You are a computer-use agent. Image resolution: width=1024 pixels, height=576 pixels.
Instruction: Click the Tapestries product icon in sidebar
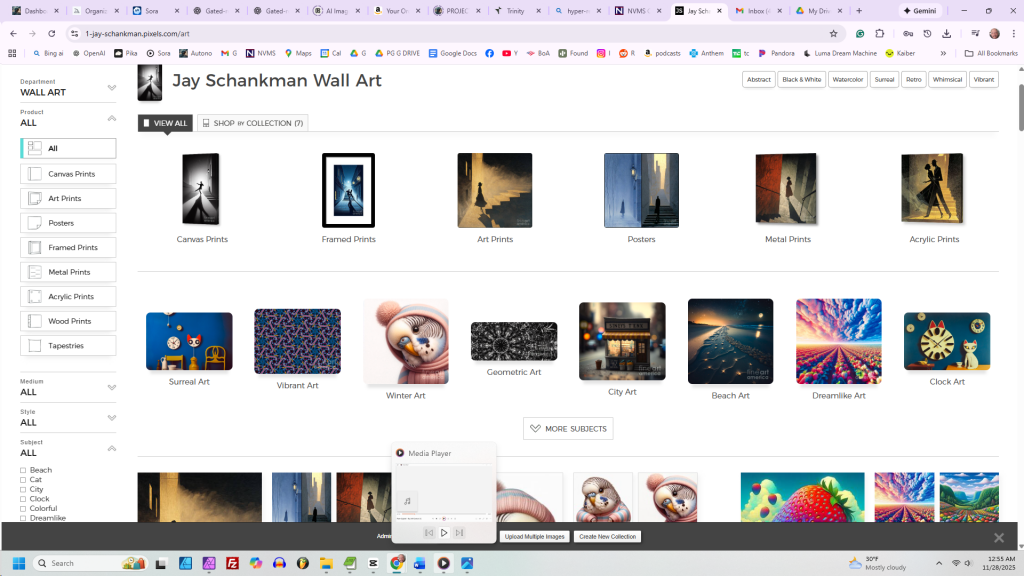click(35, 346)
